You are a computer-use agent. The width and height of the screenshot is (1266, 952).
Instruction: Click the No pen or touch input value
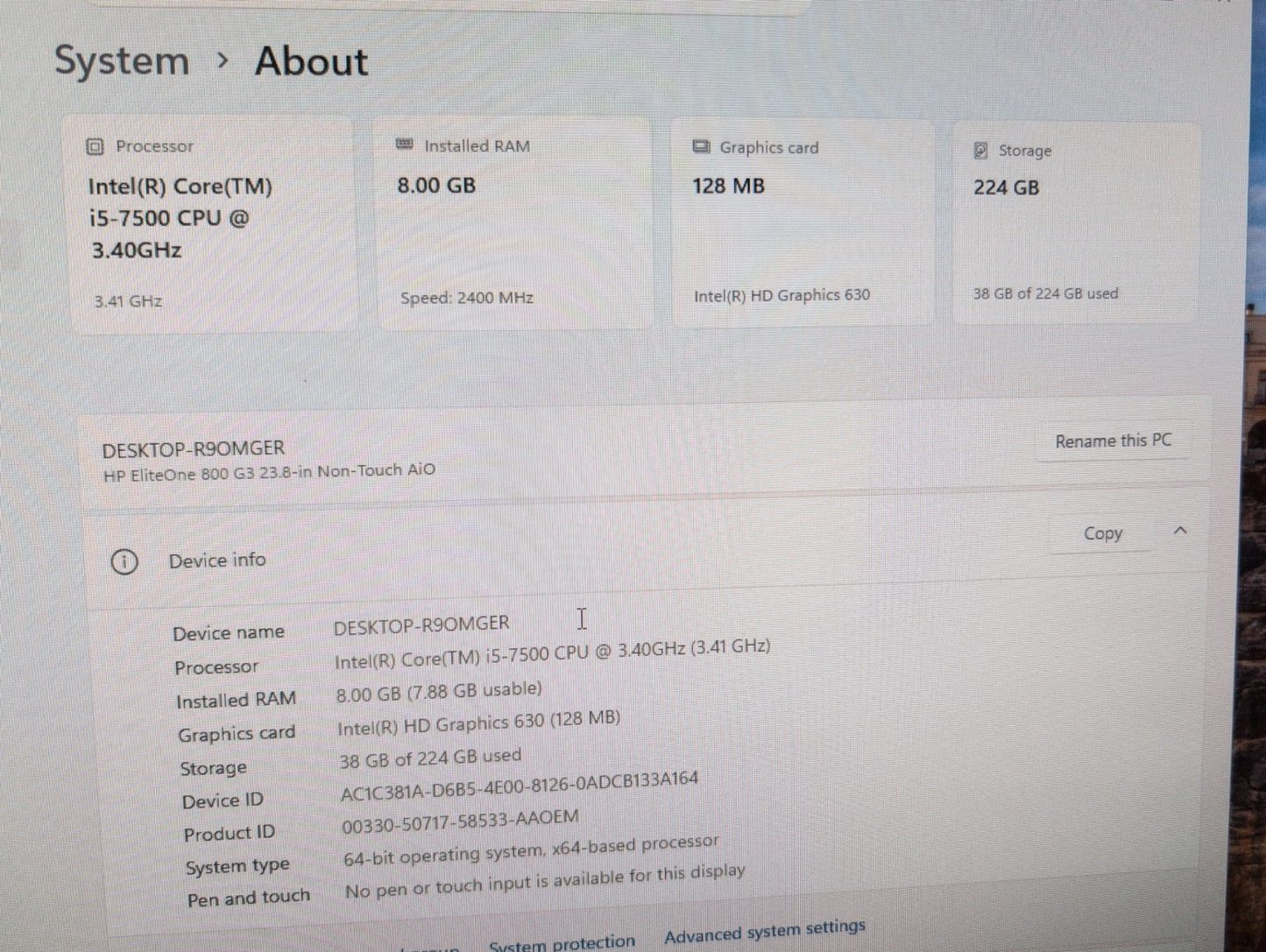coord(545,881)
